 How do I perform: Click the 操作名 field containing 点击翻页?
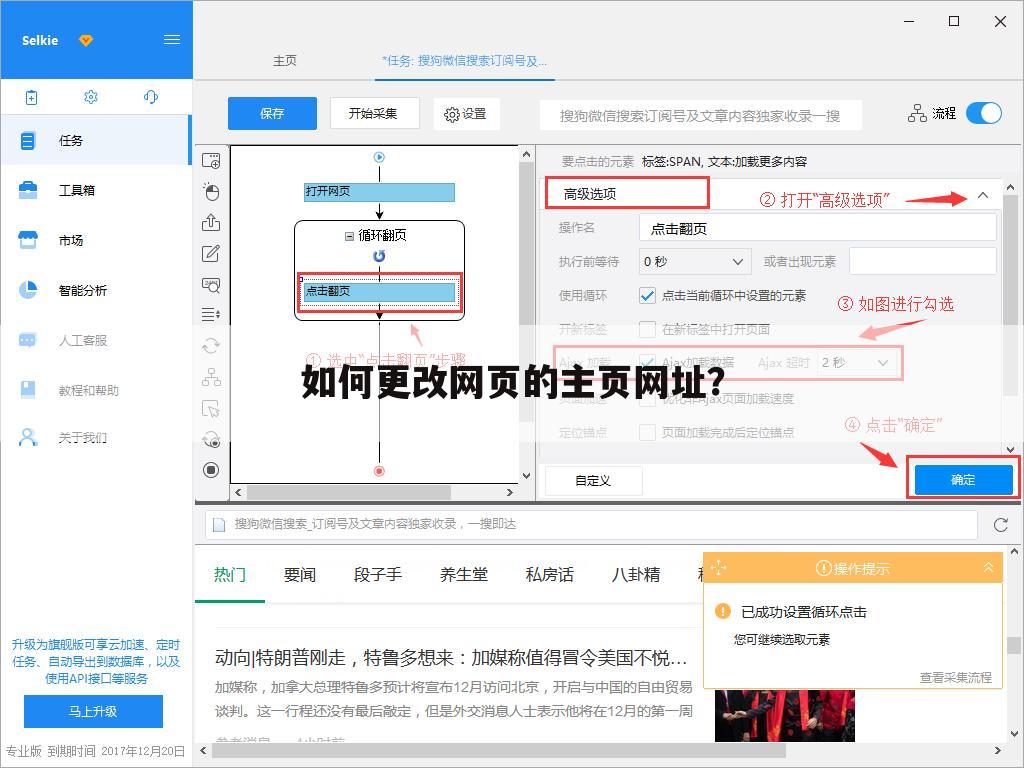point(818,229)
